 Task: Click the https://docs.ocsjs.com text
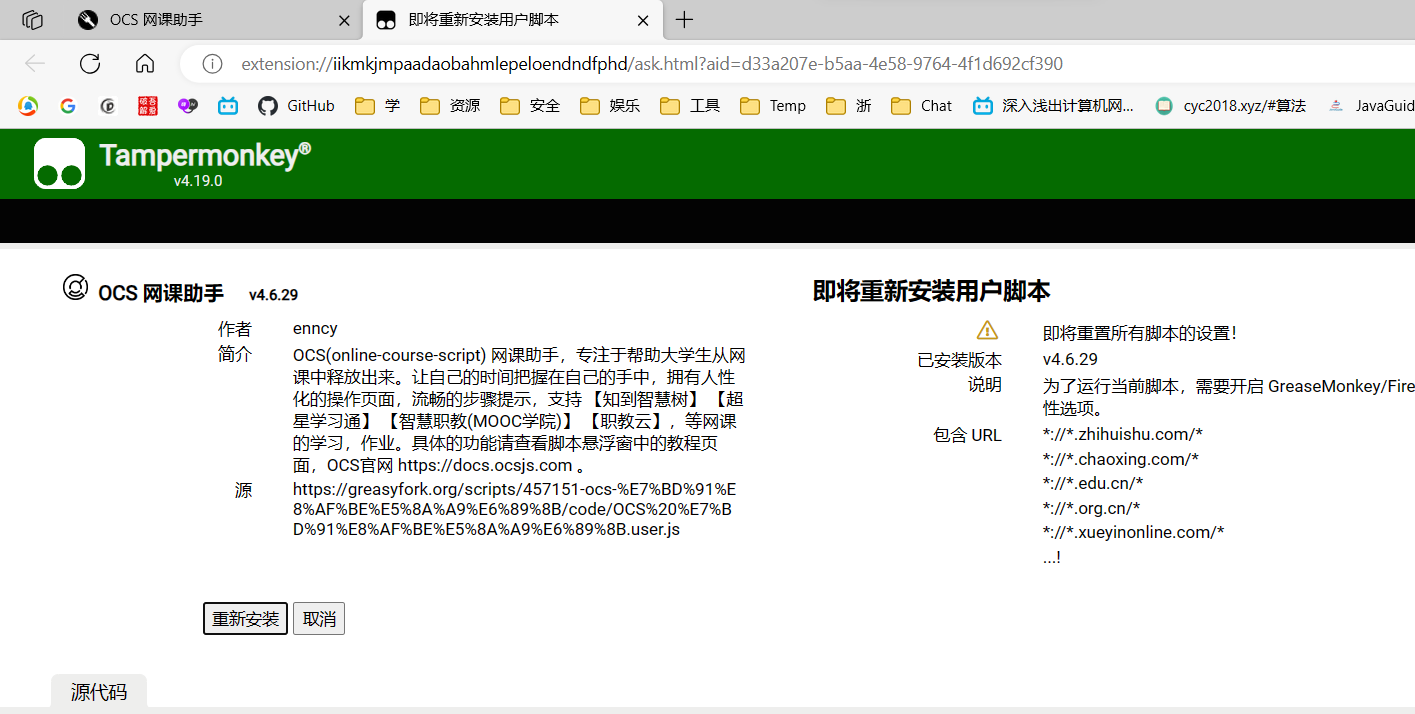tap(485, 465)
